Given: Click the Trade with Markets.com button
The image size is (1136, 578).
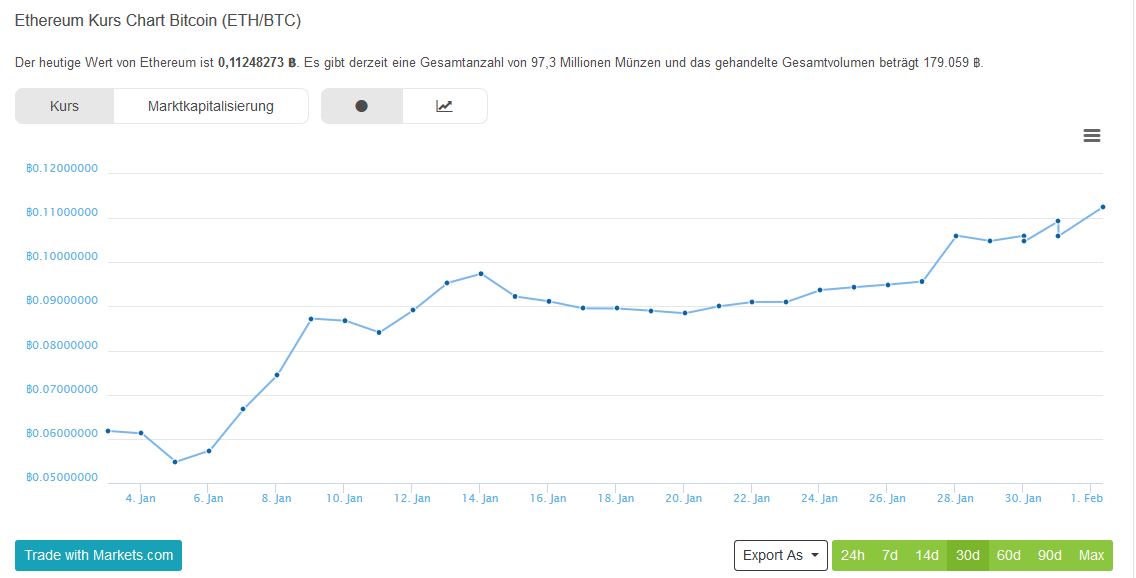Looking at the screenshot, I should click(x=97, y=555).
